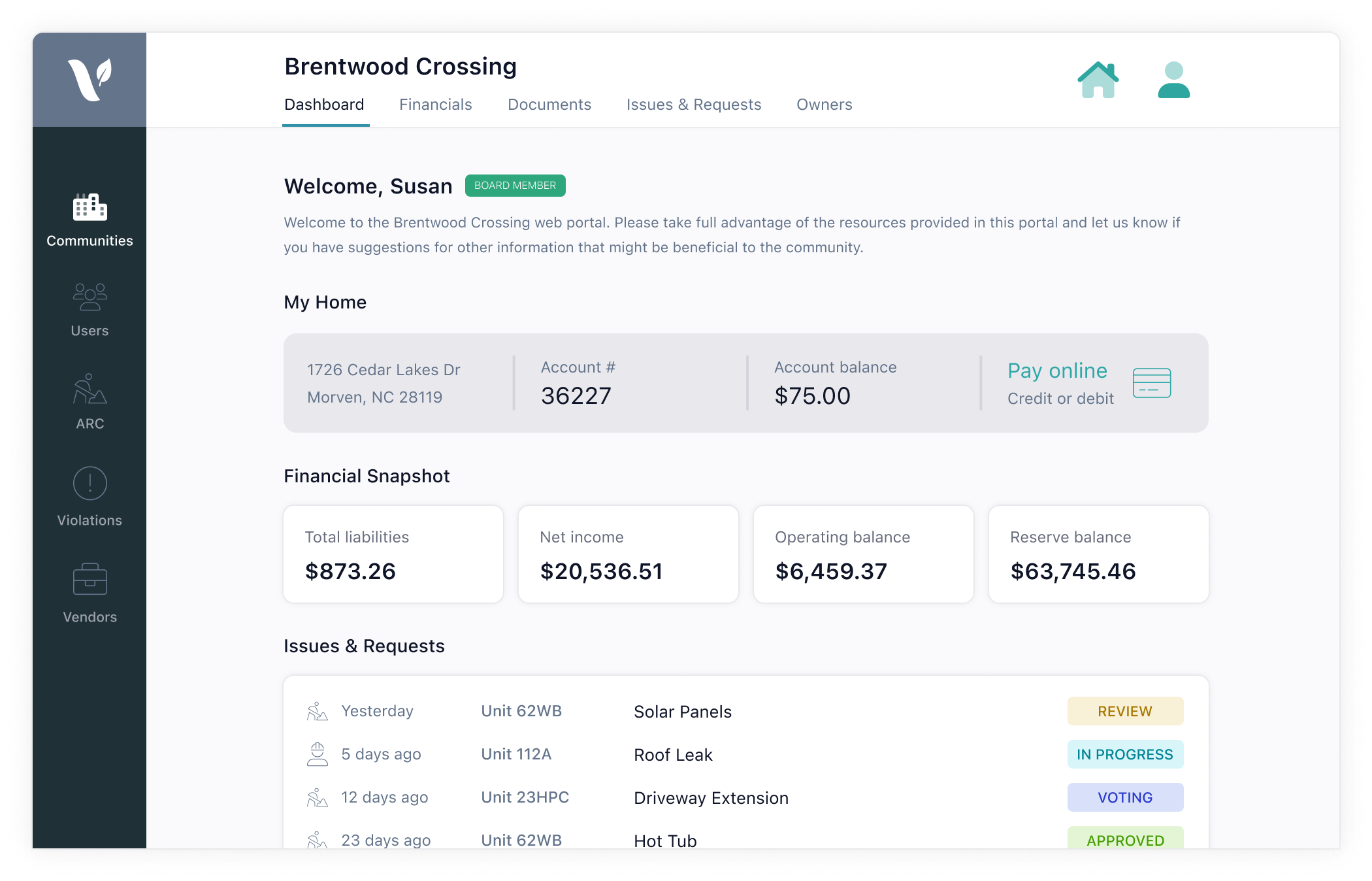Click the Hot Tub issue title

click(x=665, y=840)
